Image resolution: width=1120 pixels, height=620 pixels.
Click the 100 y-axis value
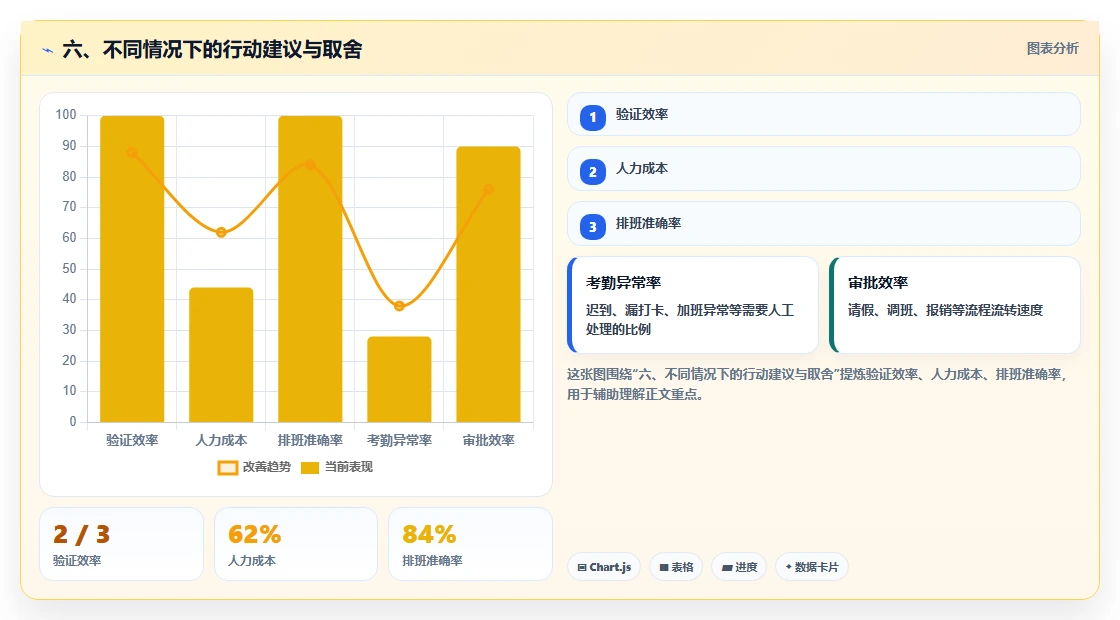coord(66,115)
